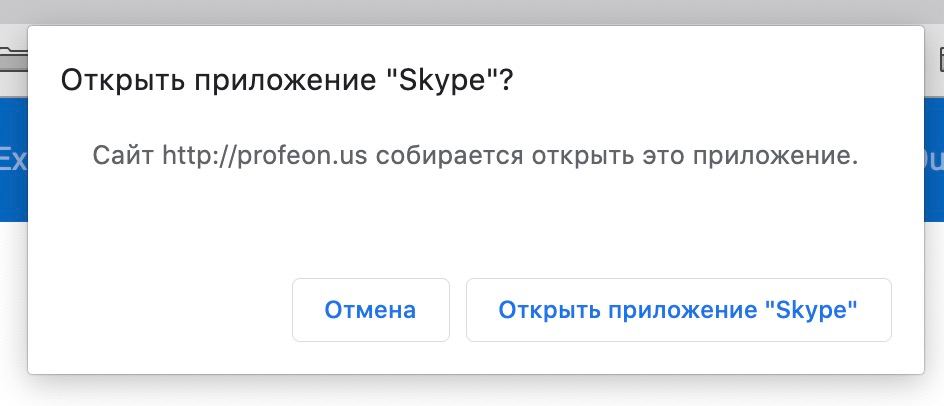Viewport: 944px width, 406px height.
Task: Click the empty dialog area left of Отмена
Action: [x=160, y=310]
